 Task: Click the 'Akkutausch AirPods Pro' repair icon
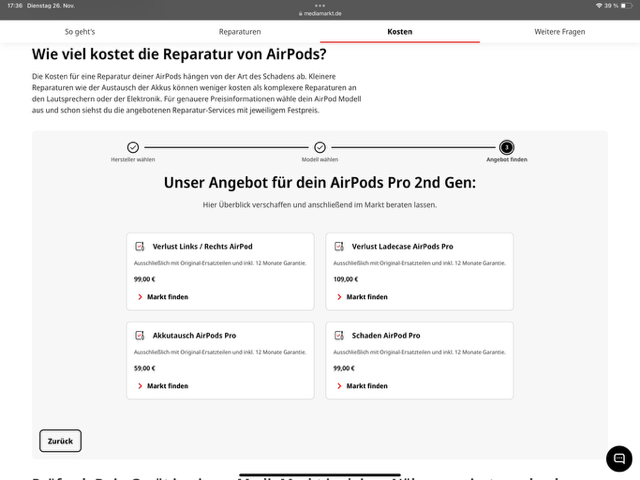click(x=140, y=335)
